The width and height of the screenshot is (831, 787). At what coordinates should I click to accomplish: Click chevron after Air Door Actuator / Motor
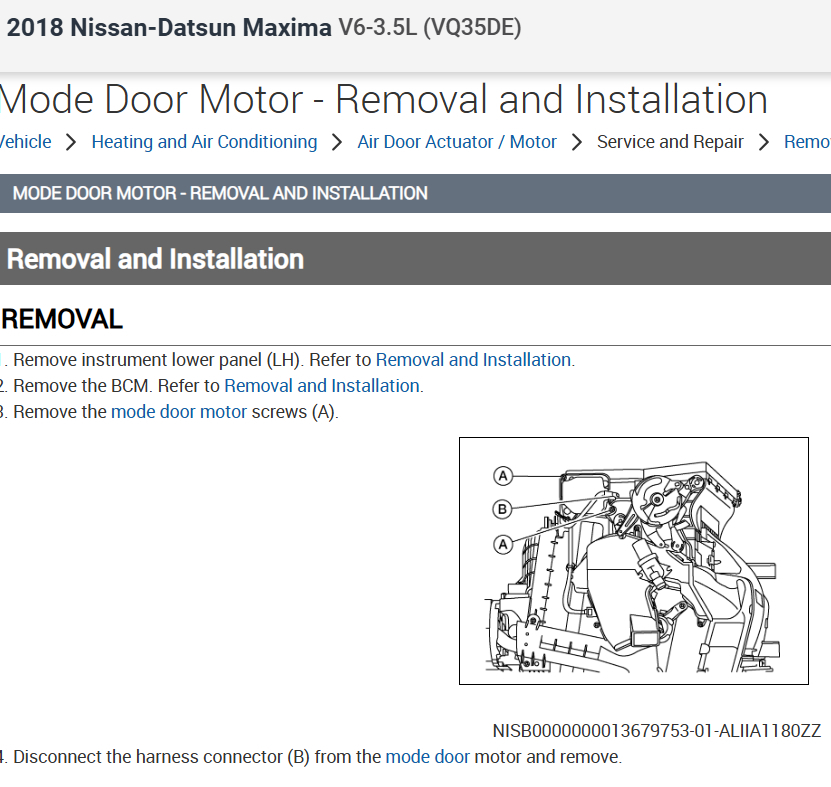(577, 142)
